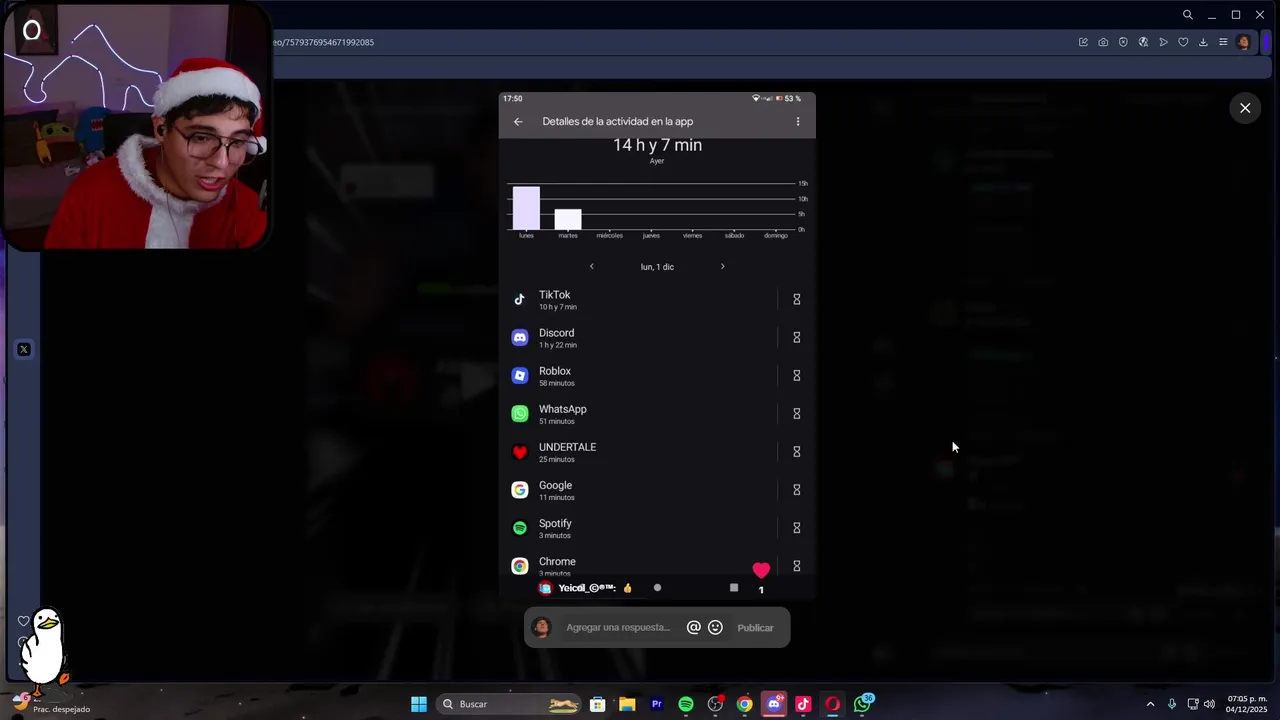The height and width of the screenshot is (720, 1280).
Task: Set app timer hourglass for Google
Action: [797, 490]
